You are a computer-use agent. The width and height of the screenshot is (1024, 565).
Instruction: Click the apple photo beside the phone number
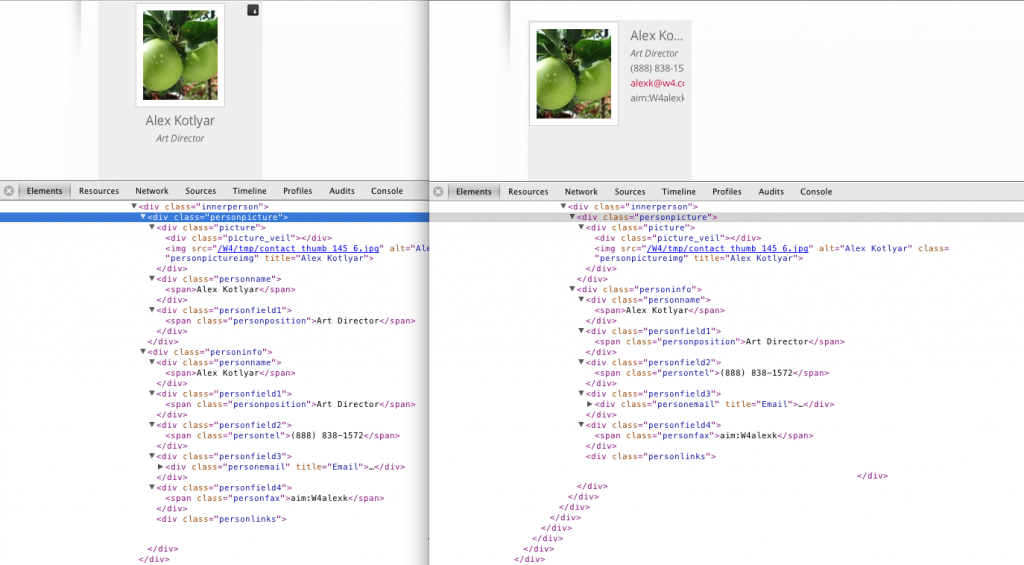tap(573, 73)
